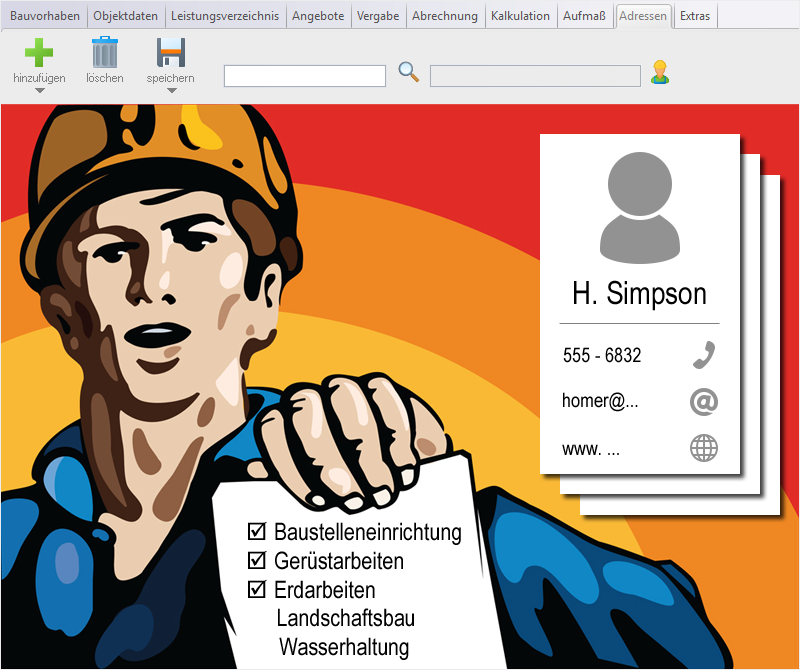Click the green plus hinzufügen icon
This screenshot has height=670, width=800.
pos(40,52)
